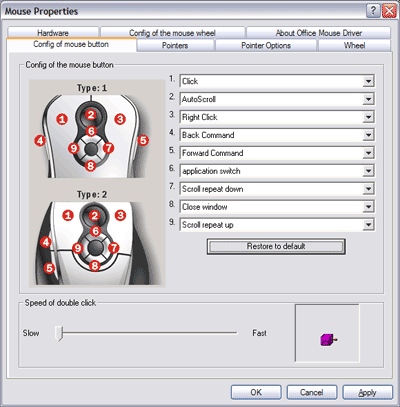Click red marker 5 on Type 2 mouse
This screenshot has width=400, height=407.
49,268
